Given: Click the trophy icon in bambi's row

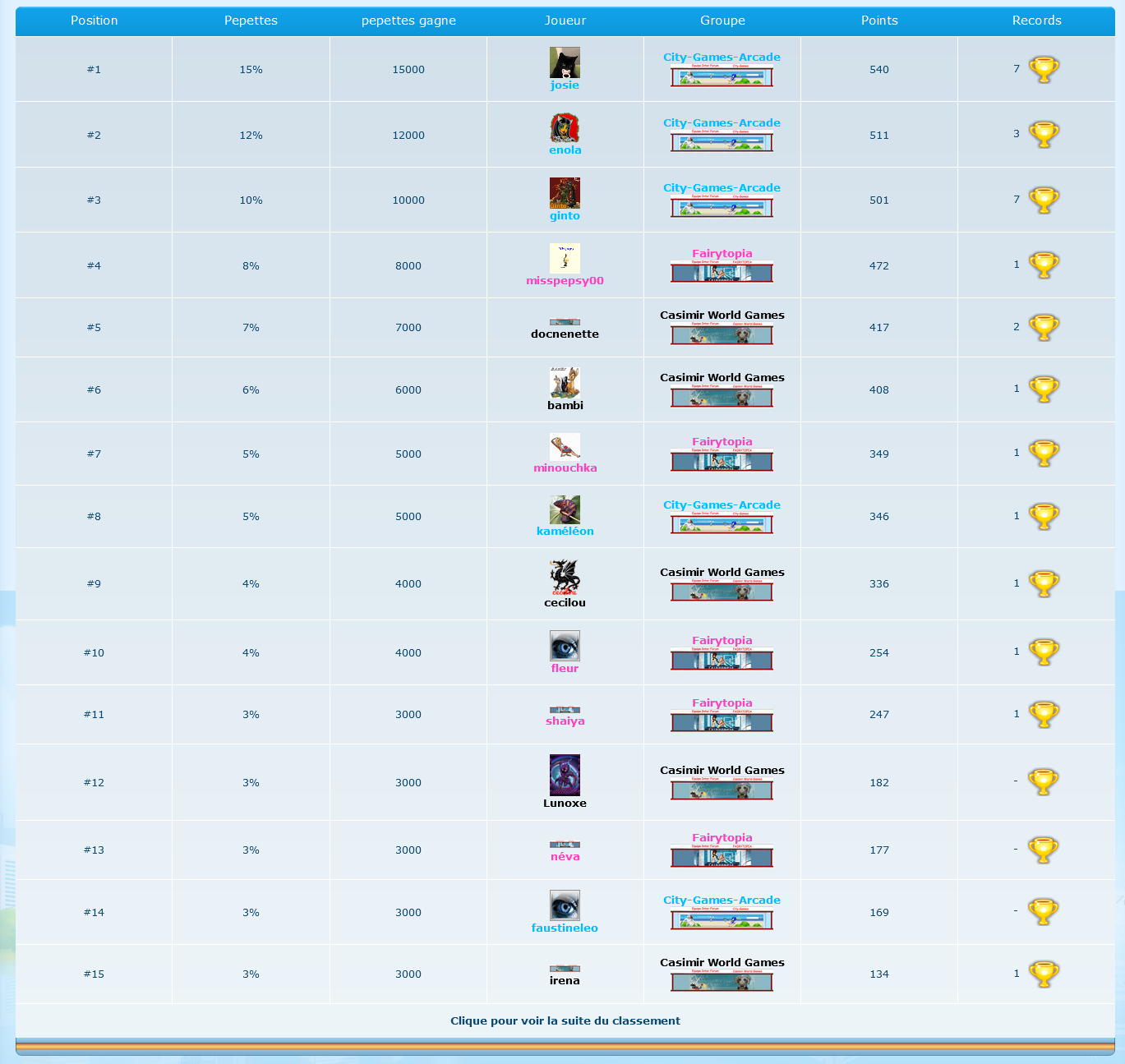Looking at the screenshot, I should pyautogui.click(x=1044, y=389).
